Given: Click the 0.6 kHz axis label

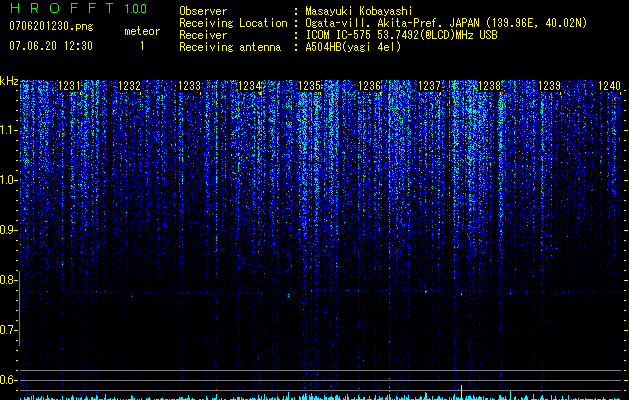Looking at the screenshot, I should click(8, 380).
